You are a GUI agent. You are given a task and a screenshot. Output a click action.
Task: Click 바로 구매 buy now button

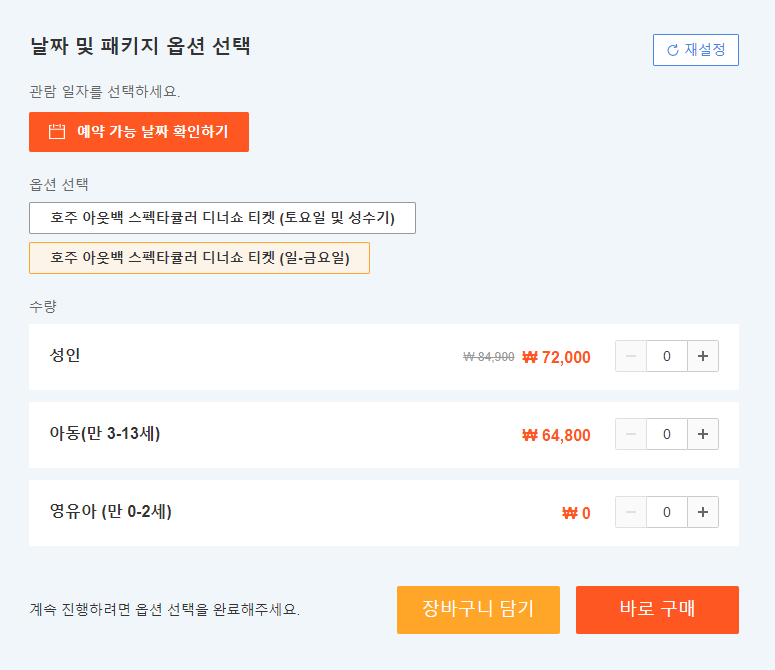pos(657,610)
